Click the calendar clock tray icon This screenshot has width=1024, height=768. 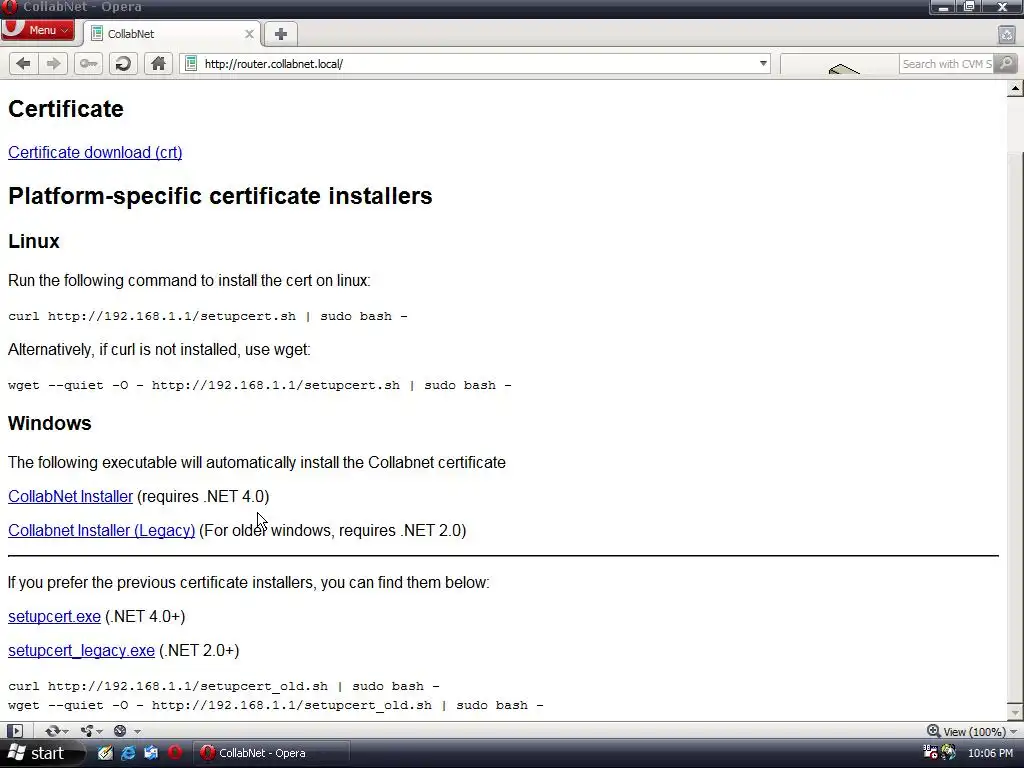point(930,752)
